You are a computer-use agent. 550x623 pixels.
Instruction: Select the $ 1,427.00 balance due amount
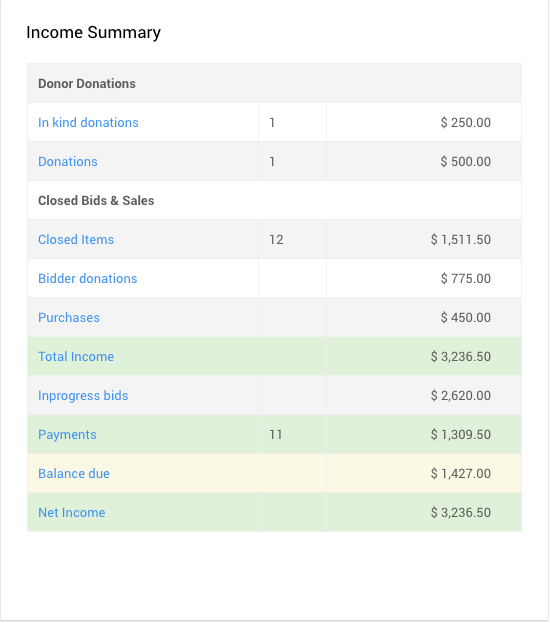(x=461, y=474)
